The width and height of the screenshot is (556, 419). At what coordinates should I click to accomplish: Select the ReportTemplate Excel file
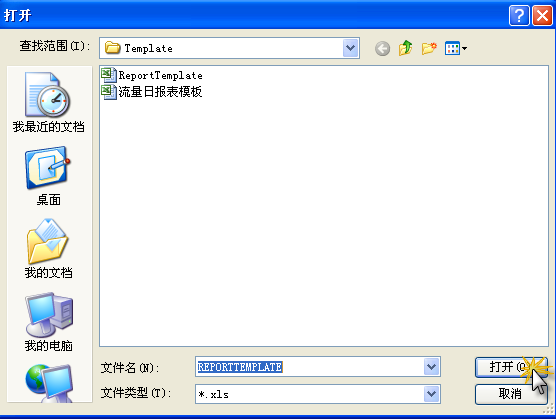(x=152, y=75)
